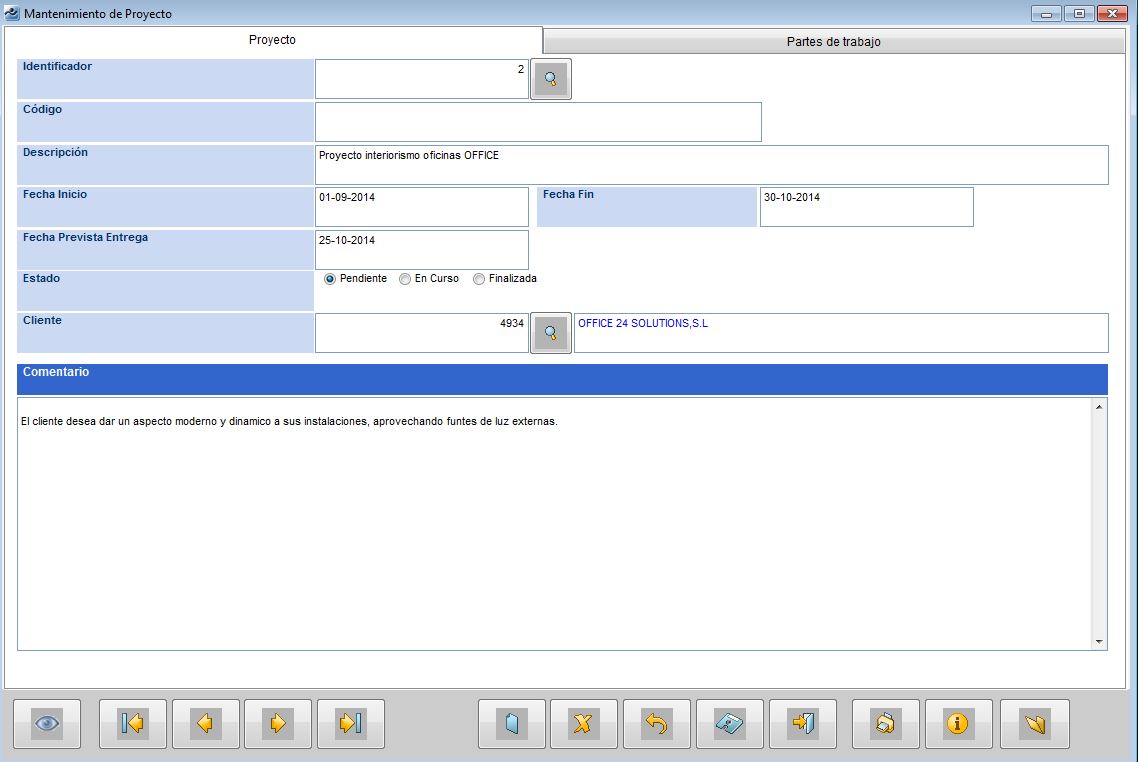This screenshot has height=762, width=1138.
Task: Click the printer icon button
Action: (x=885, y=723)
